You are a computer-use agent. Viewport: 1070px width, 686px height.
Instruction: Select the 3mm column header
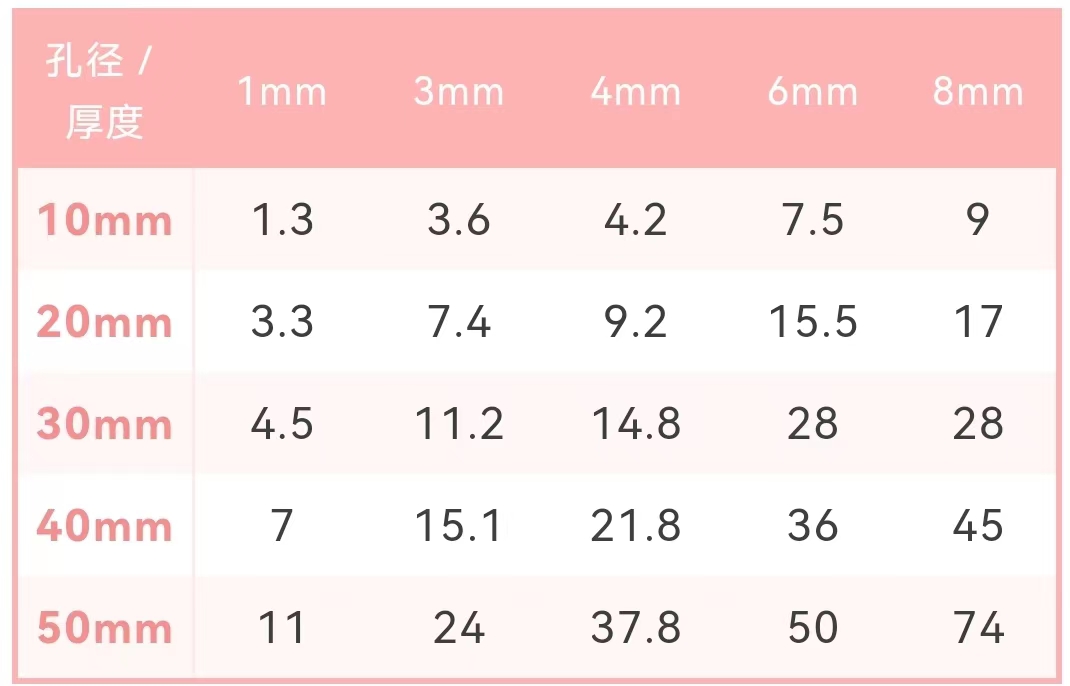pos(459,91)
